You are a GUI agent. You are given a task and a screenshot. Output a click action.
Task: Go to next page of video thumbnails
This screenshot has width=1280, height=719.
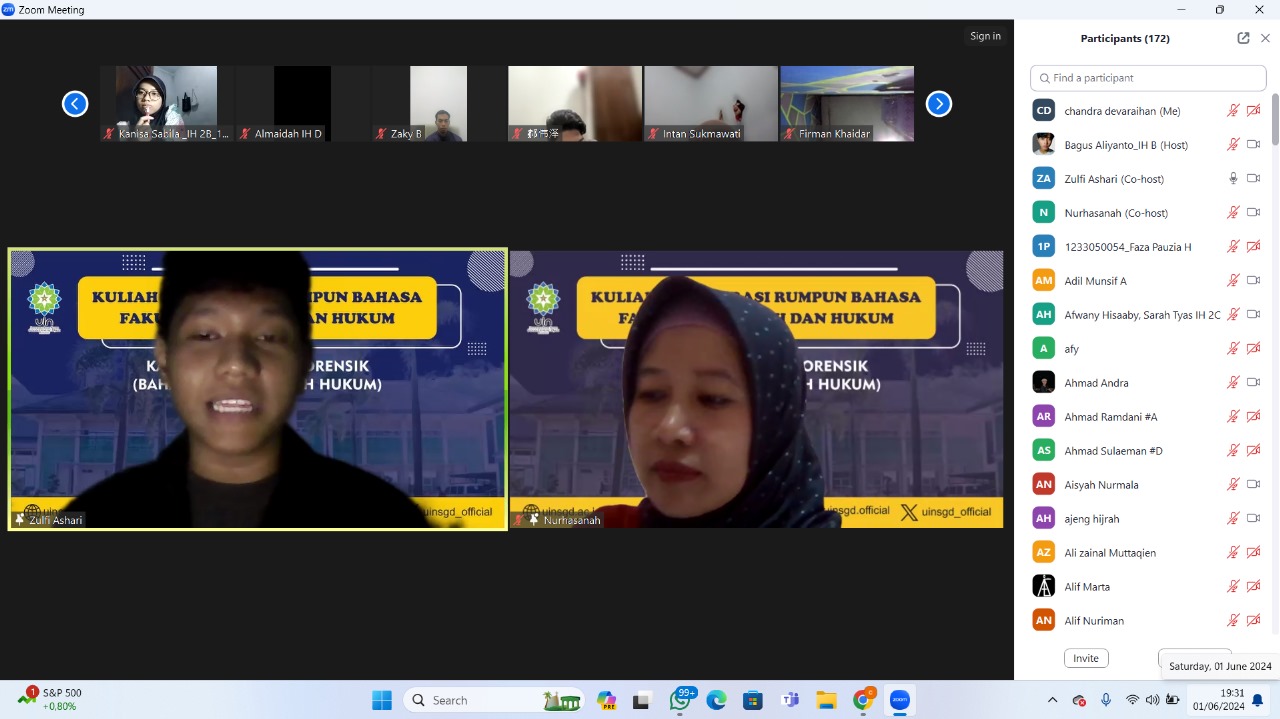click(x=938, y=104)
